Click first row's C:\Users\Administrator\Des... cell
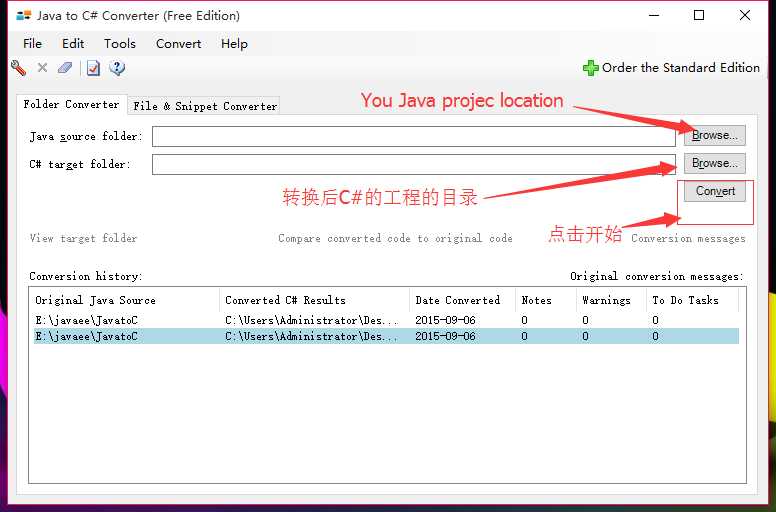 pyautogui.click(x=311, y=321)
